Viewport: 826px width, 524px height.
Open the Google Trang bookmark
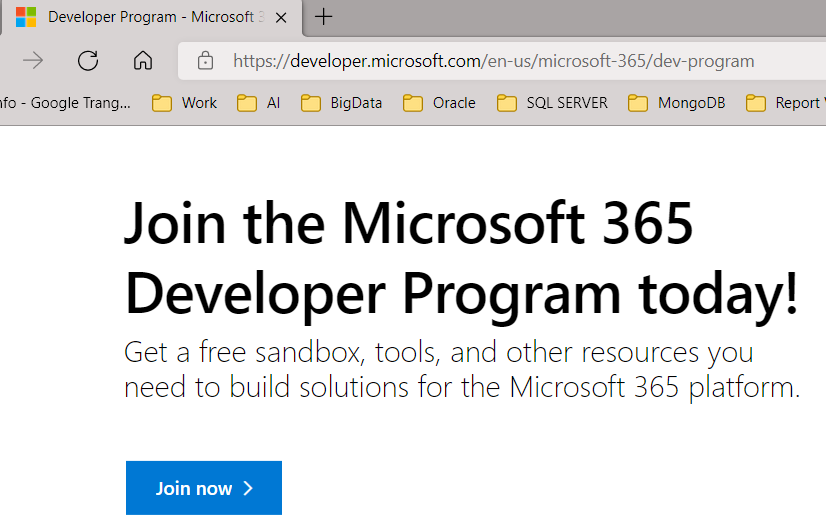pyautogui.click(x=65, y=103)
